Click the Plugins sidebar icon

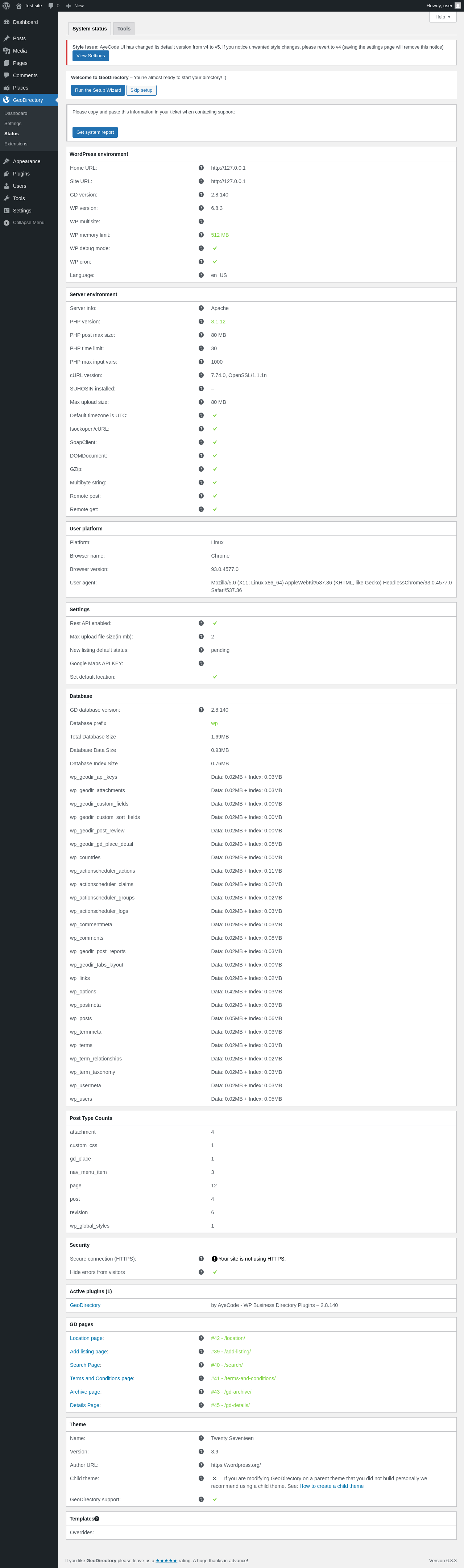coord(7,174)
